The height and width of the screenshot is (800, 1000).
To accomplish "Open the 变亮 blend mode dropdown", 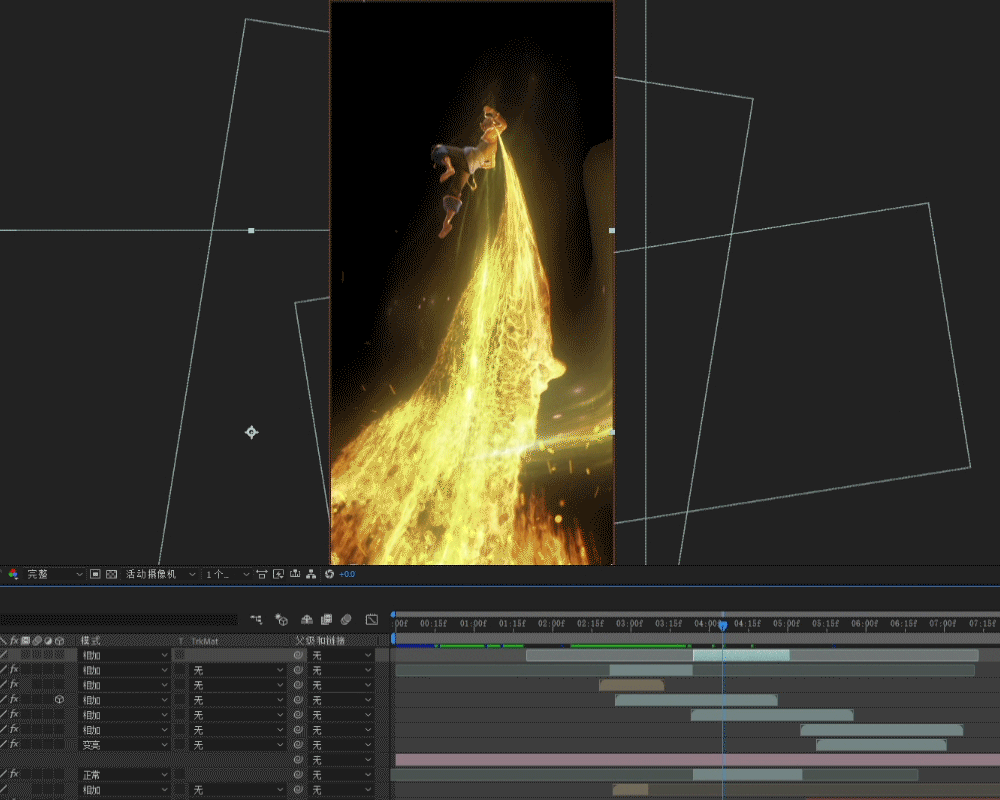I will coord(125,744).
